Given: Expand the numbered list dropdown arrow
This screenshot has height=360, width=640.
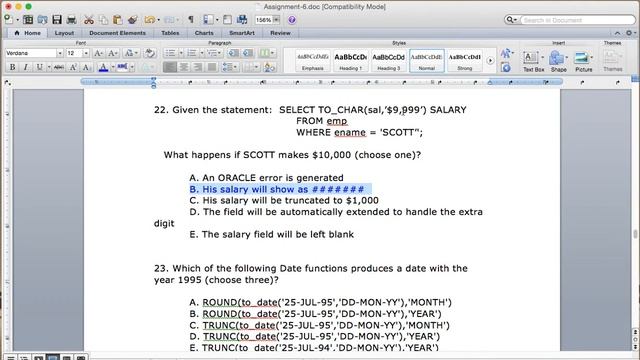Looking at the screenshot, I should click(x=202, y=53).
